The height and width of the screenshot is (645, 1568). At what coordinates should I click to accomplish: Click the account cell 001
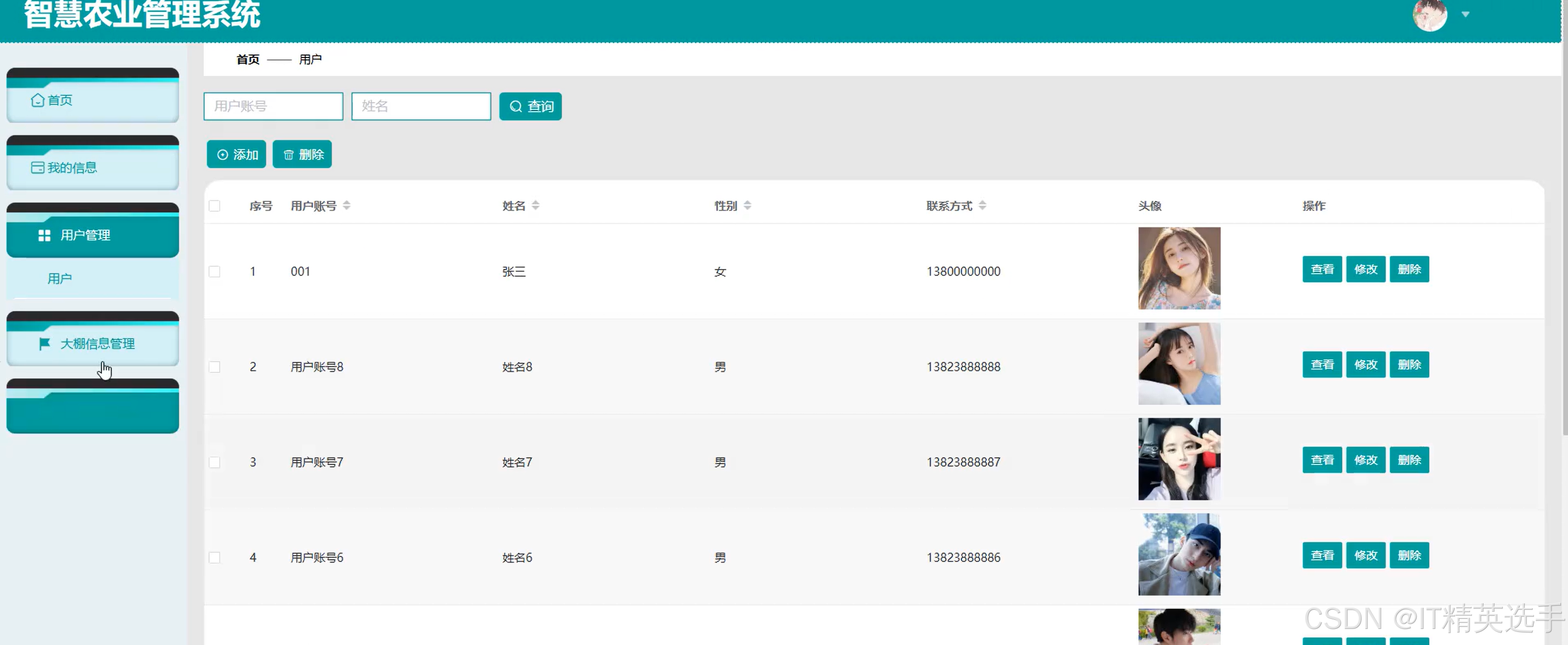pyautogui.click(x=301, y=272)
